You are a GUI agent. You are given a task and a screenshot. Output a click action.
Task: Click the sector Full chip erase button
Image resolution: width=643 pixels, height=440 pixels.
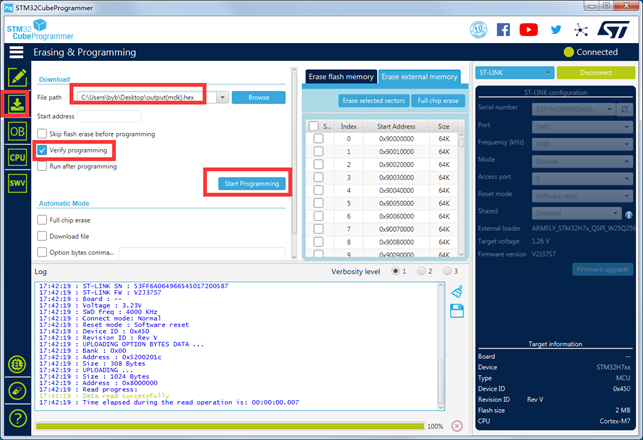[x=438, y=101]
